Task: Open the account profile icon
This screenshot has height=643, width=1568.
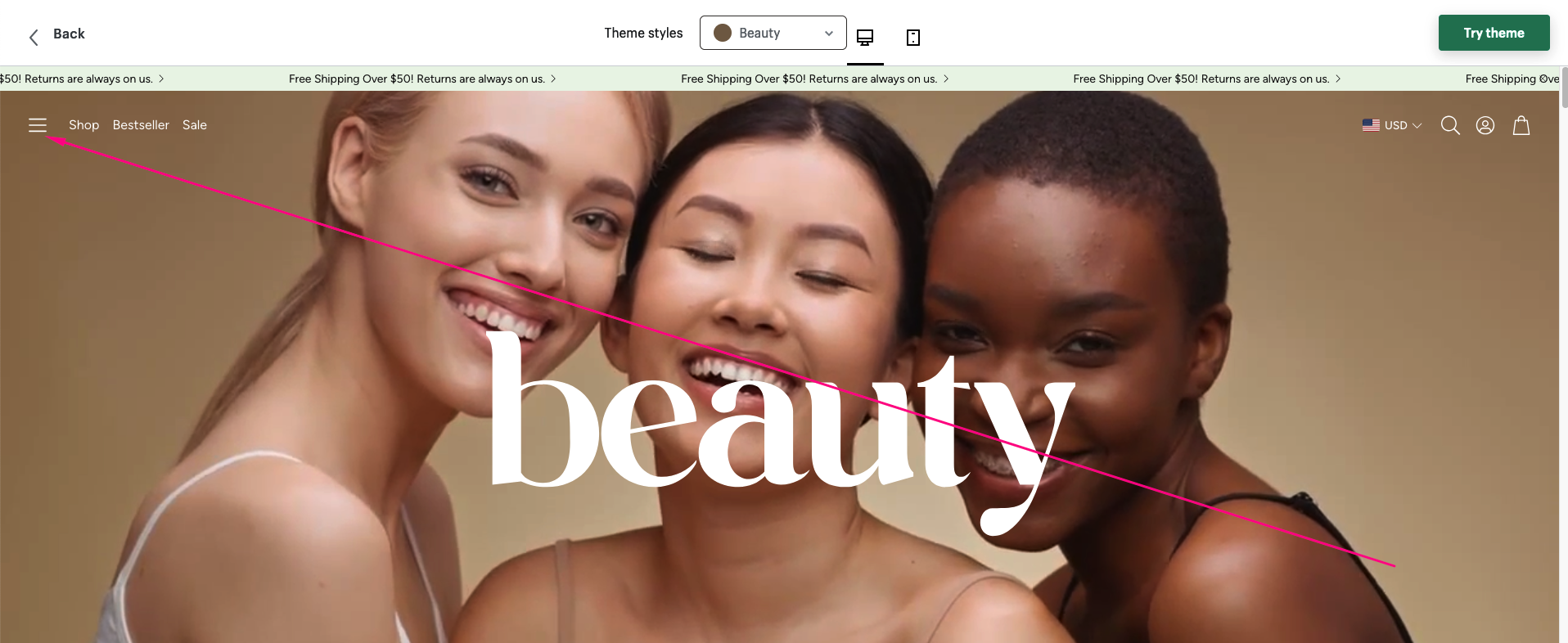Action: pos(1485,125)
